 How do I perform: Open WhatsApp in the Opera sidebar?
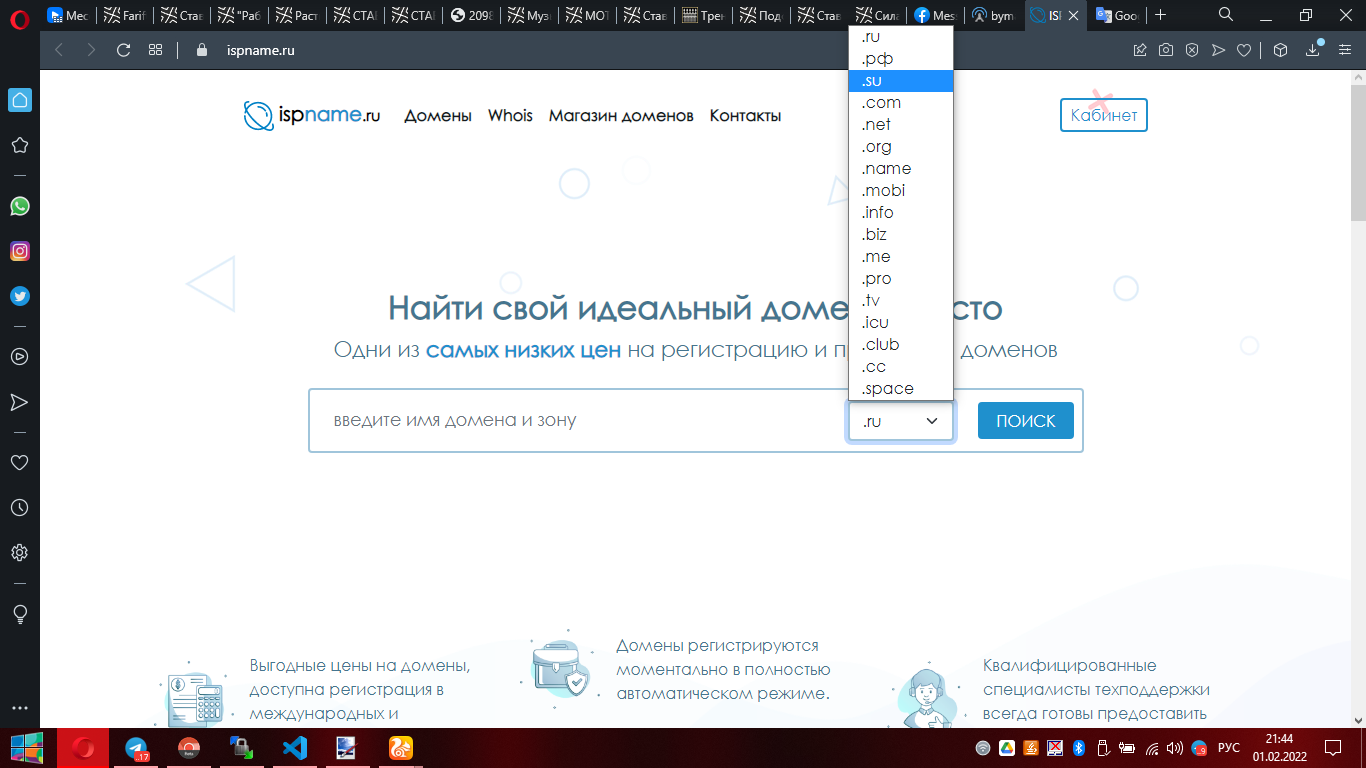[x=19, y=206]
